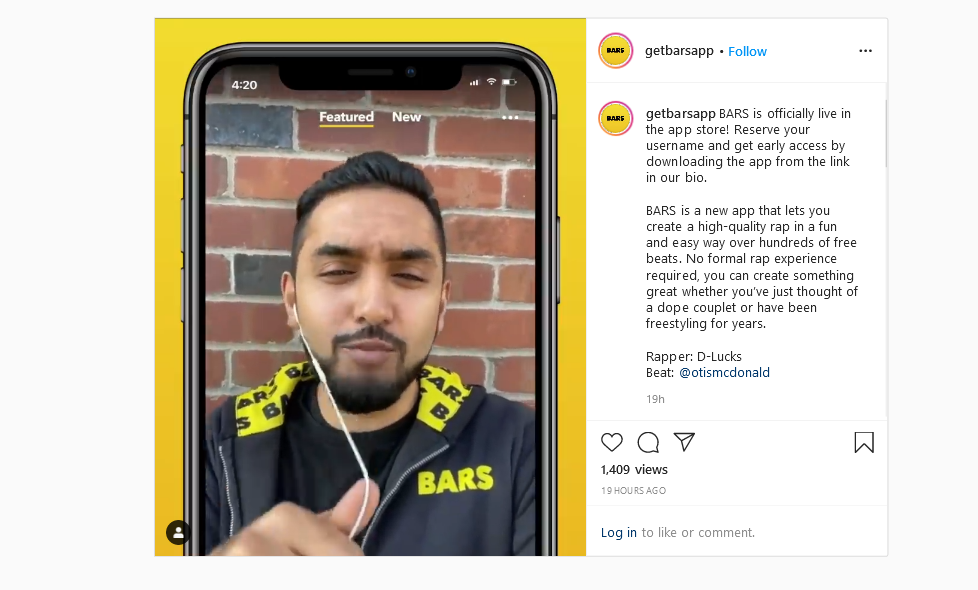This screenshot has height=590, width=978.
Task: Open the getbarsapp username in the header
Action: click(x=679, y=51)
